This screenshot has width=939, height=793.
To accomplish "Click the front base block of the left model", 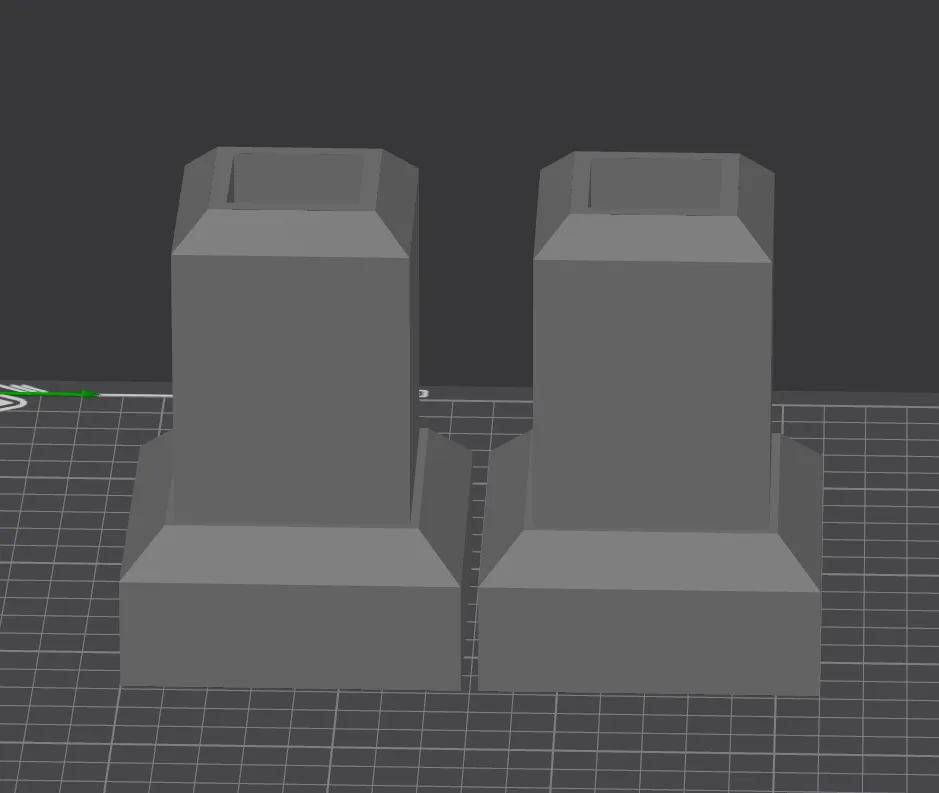I will click(290, 635).
